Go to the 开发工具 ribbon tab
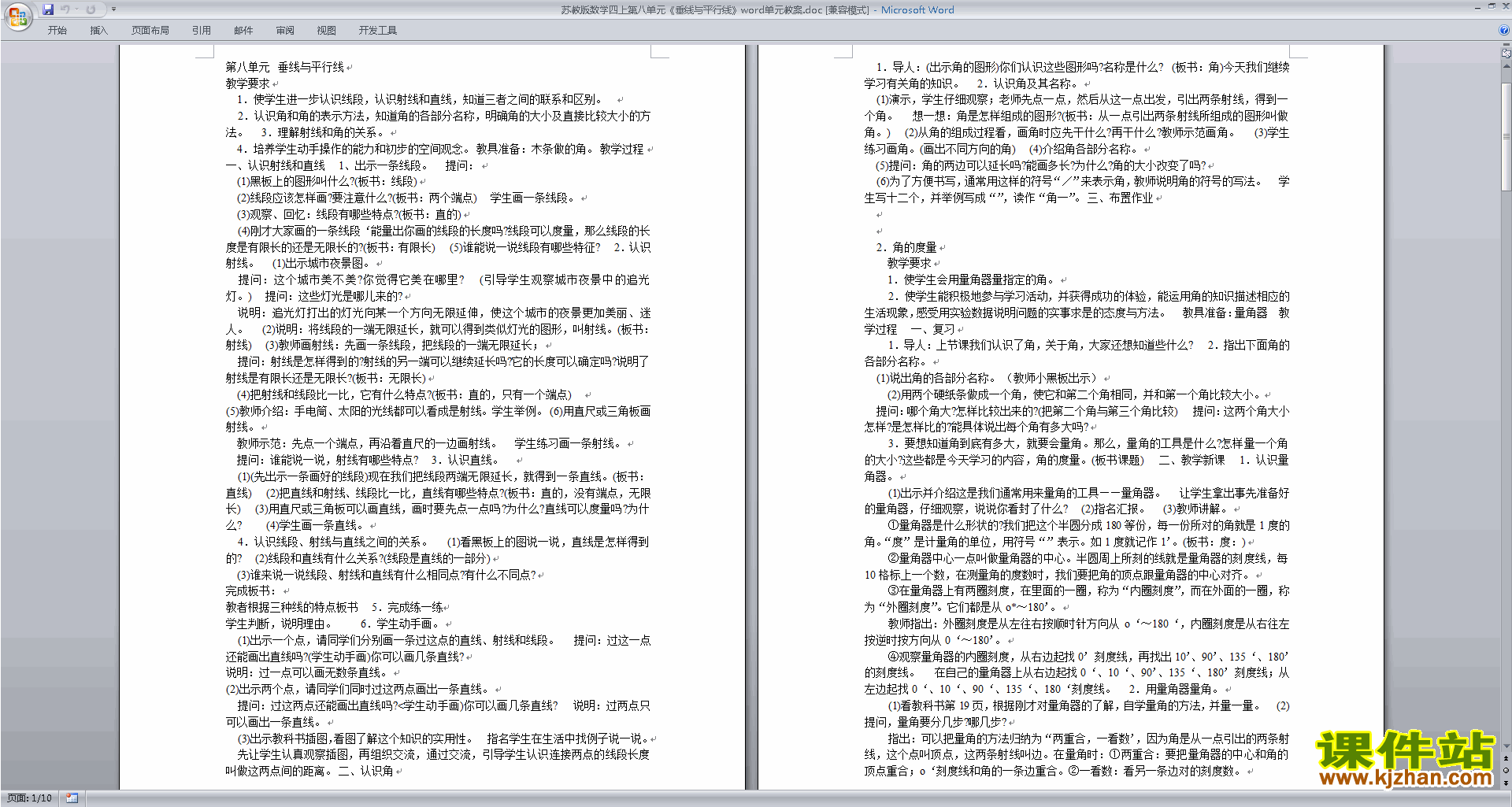The width and height of the screenshot is (1512, 807). (x=377, y=31)
